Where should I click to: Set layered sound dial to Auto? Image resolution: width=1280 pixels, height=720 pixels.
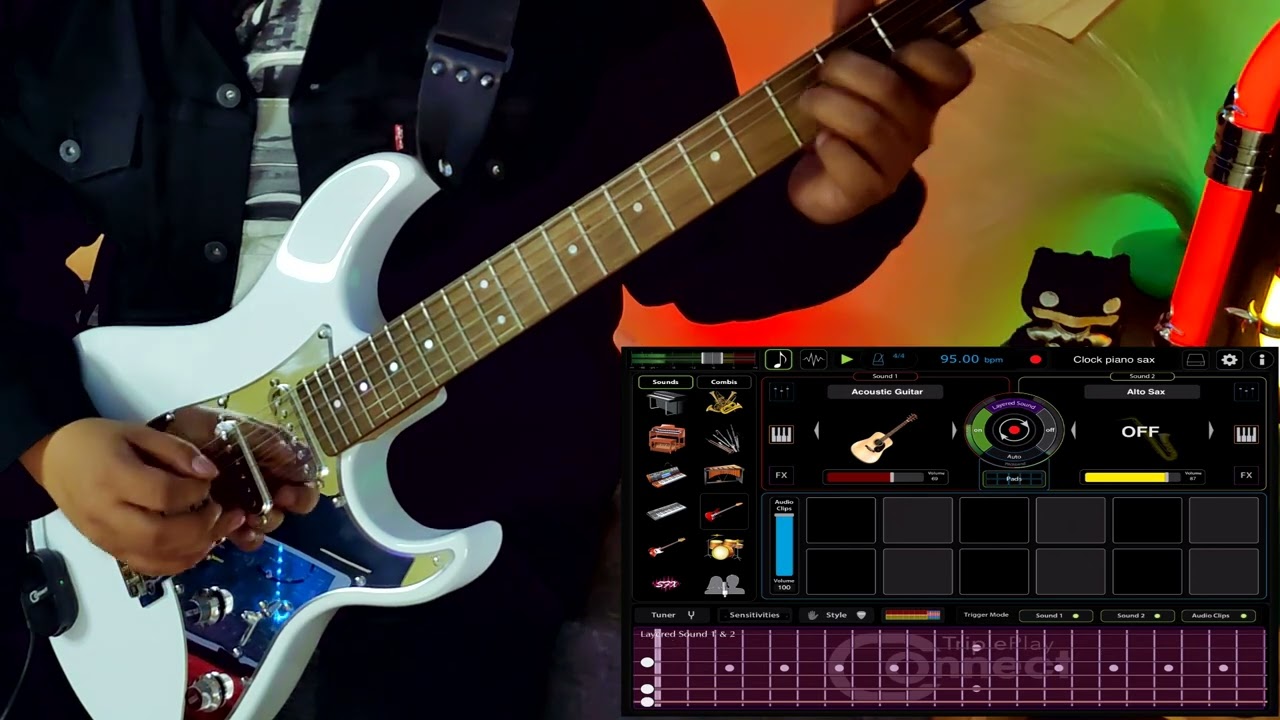click(x=1014, y=456)
